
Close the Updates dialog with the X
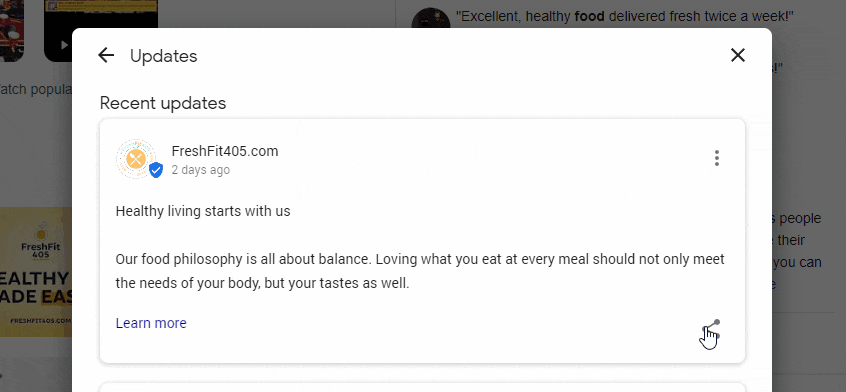click(x=738, y=55)
